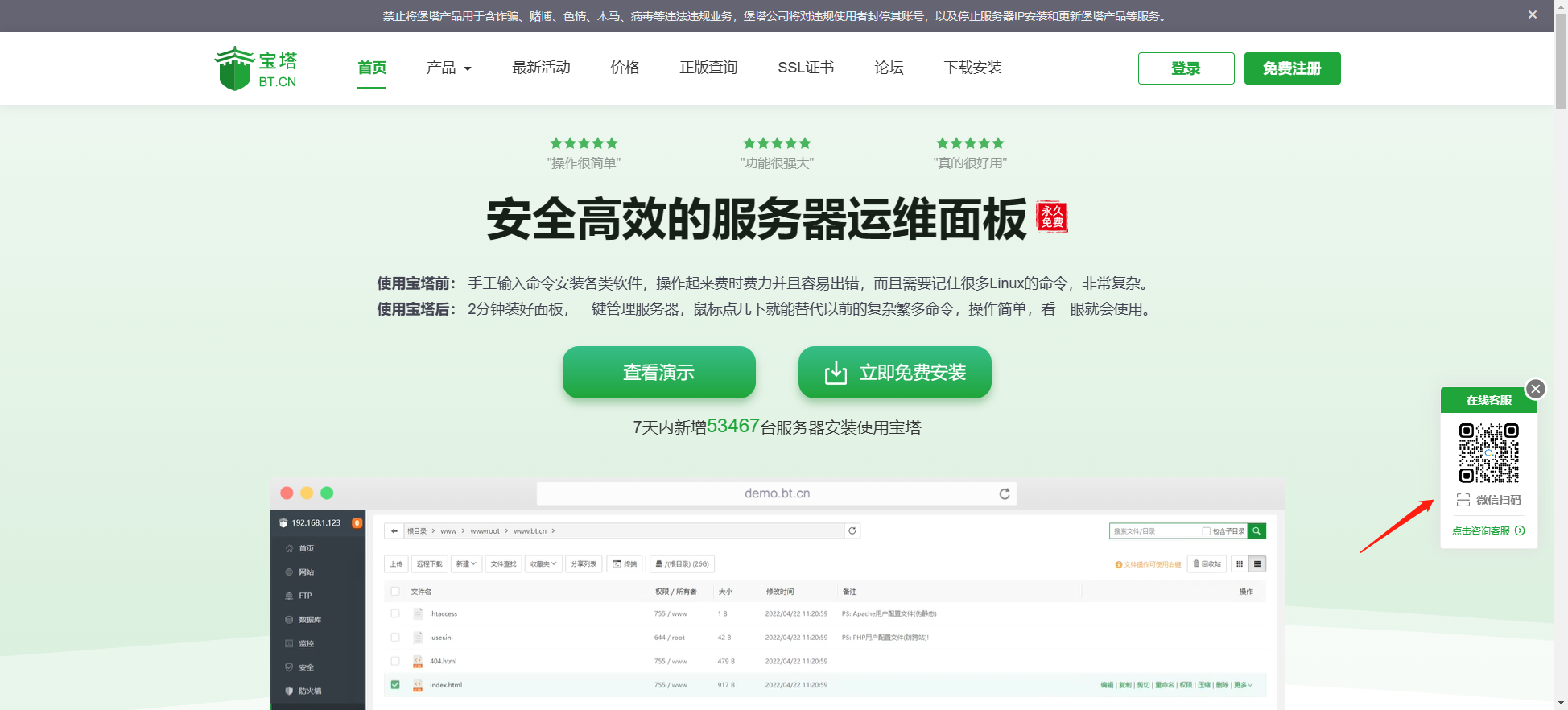The height and width of the screenshot is (710, 1568).
Task: Click the /(根目录) (26G) disk button
Action: point(682,564)
